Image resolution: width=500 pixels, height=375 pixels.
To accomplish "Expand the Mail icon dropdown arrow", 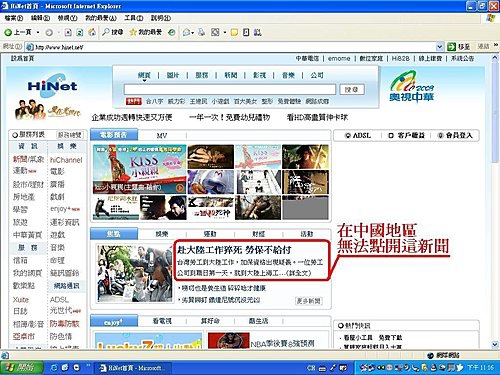I will [193, 33].
